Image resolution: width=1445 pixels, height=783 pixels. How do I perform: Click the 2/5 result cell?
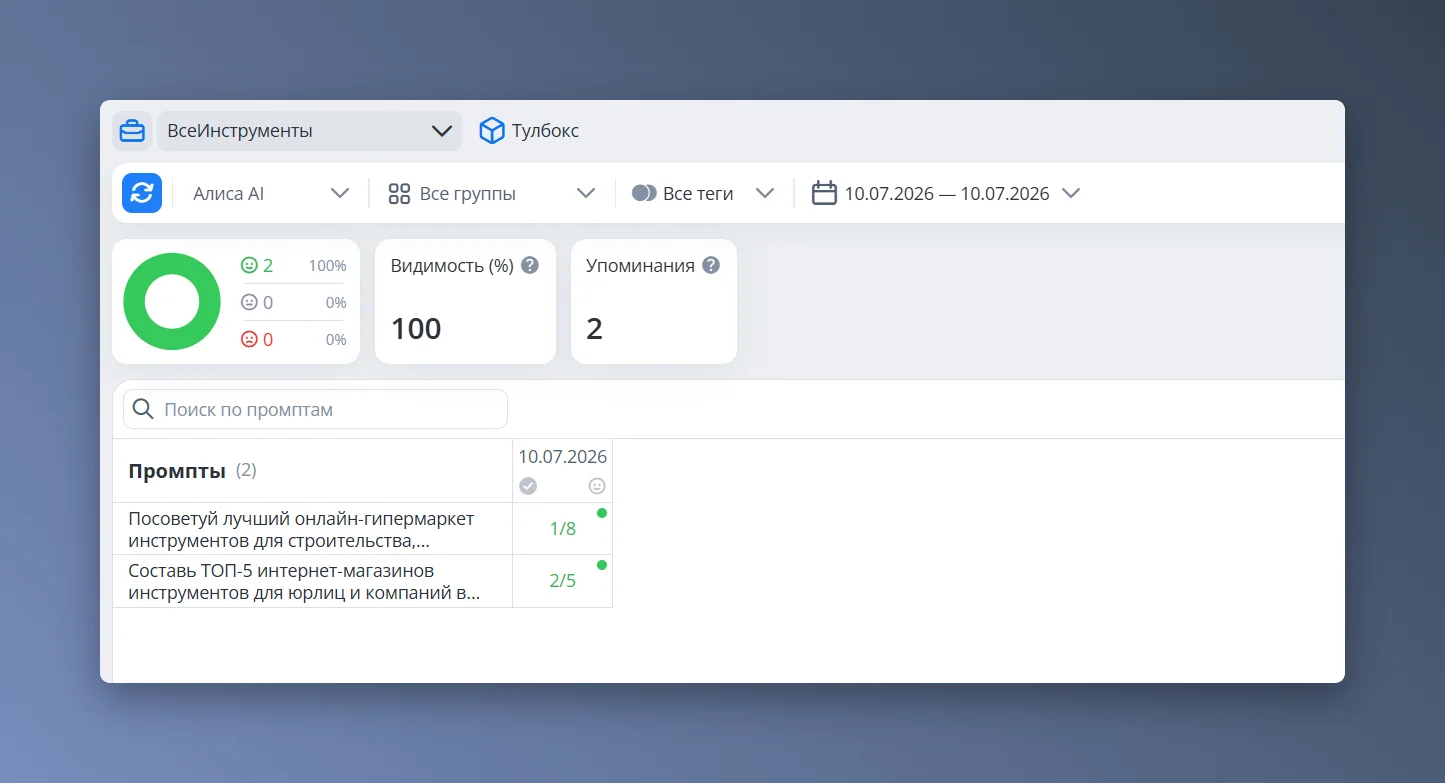[x=563, y=581]
